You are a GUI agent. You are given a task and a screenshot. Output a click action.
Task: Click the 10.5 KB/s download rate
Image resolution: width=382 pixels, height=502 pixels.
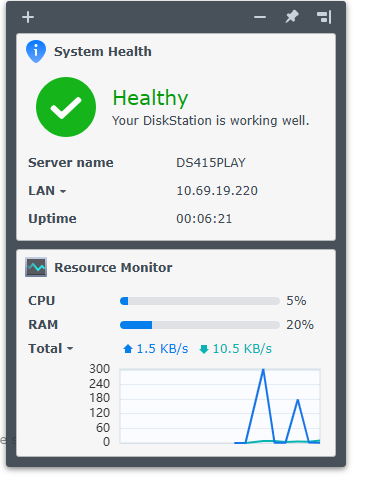tap(242, 349)
